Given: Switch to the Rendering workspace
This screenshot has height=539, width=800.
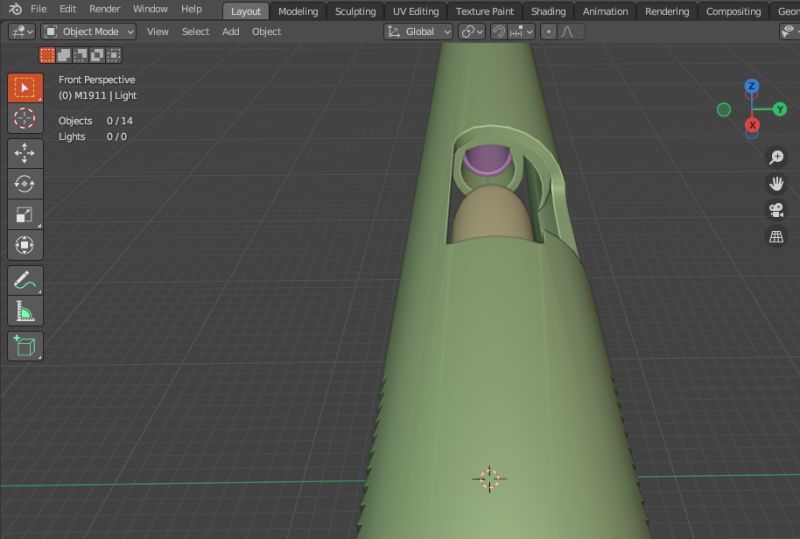Looking at the screenshot, I should (x=667, y=11).
